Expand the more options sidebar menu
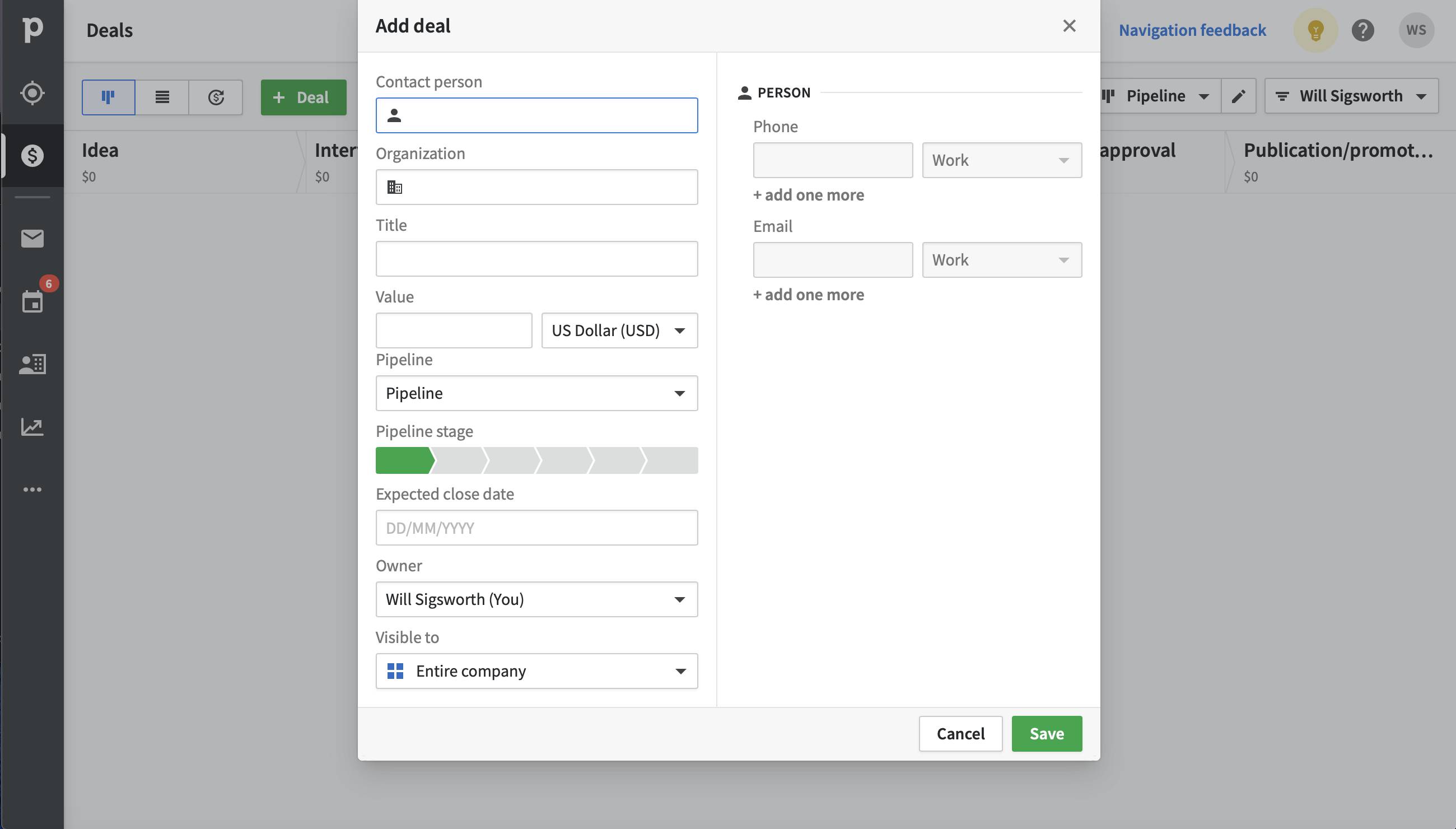1456x829 pixels. (x=32, y=488)
